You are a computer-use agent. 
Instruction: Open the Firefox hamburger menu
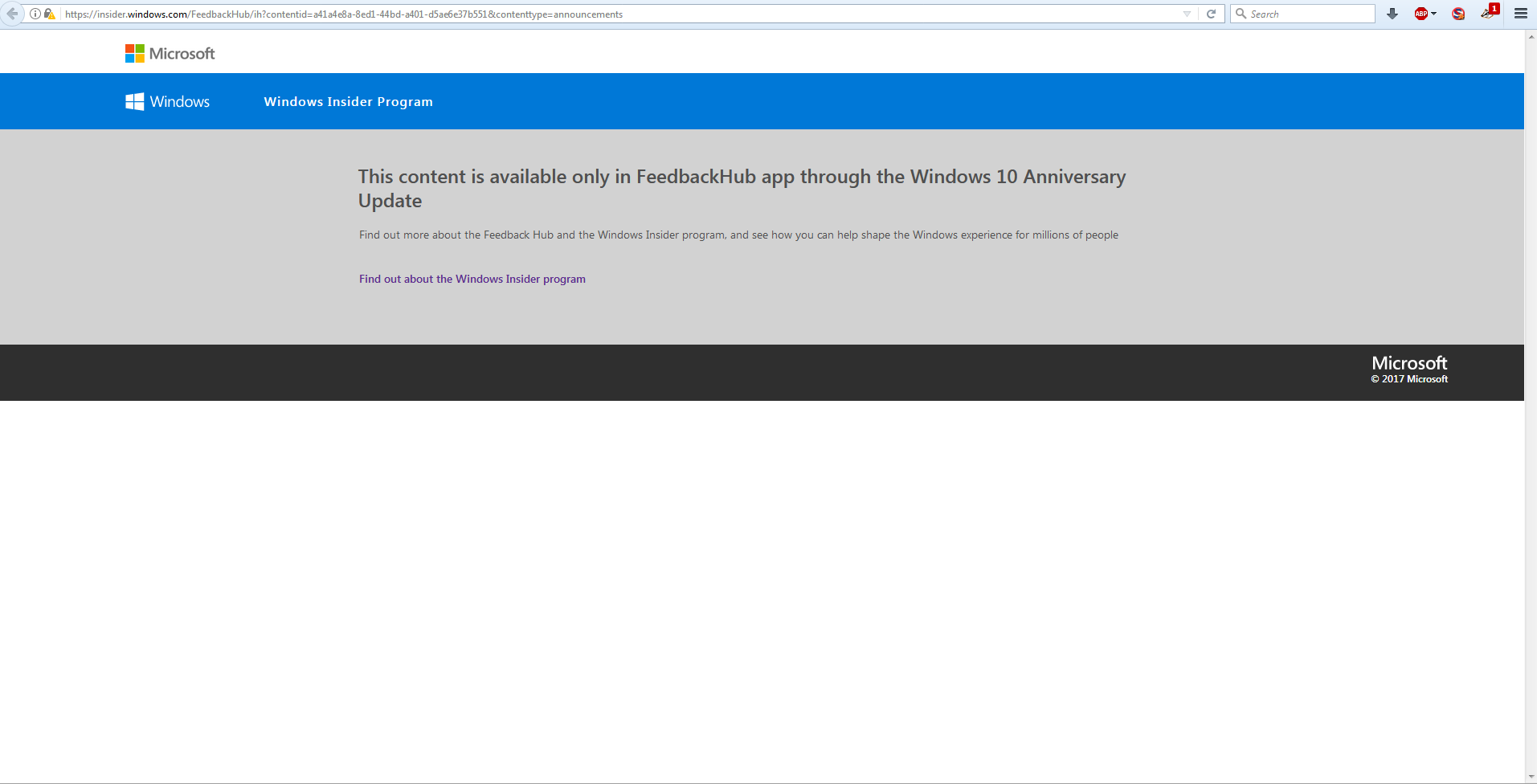tap(1521, 14)
